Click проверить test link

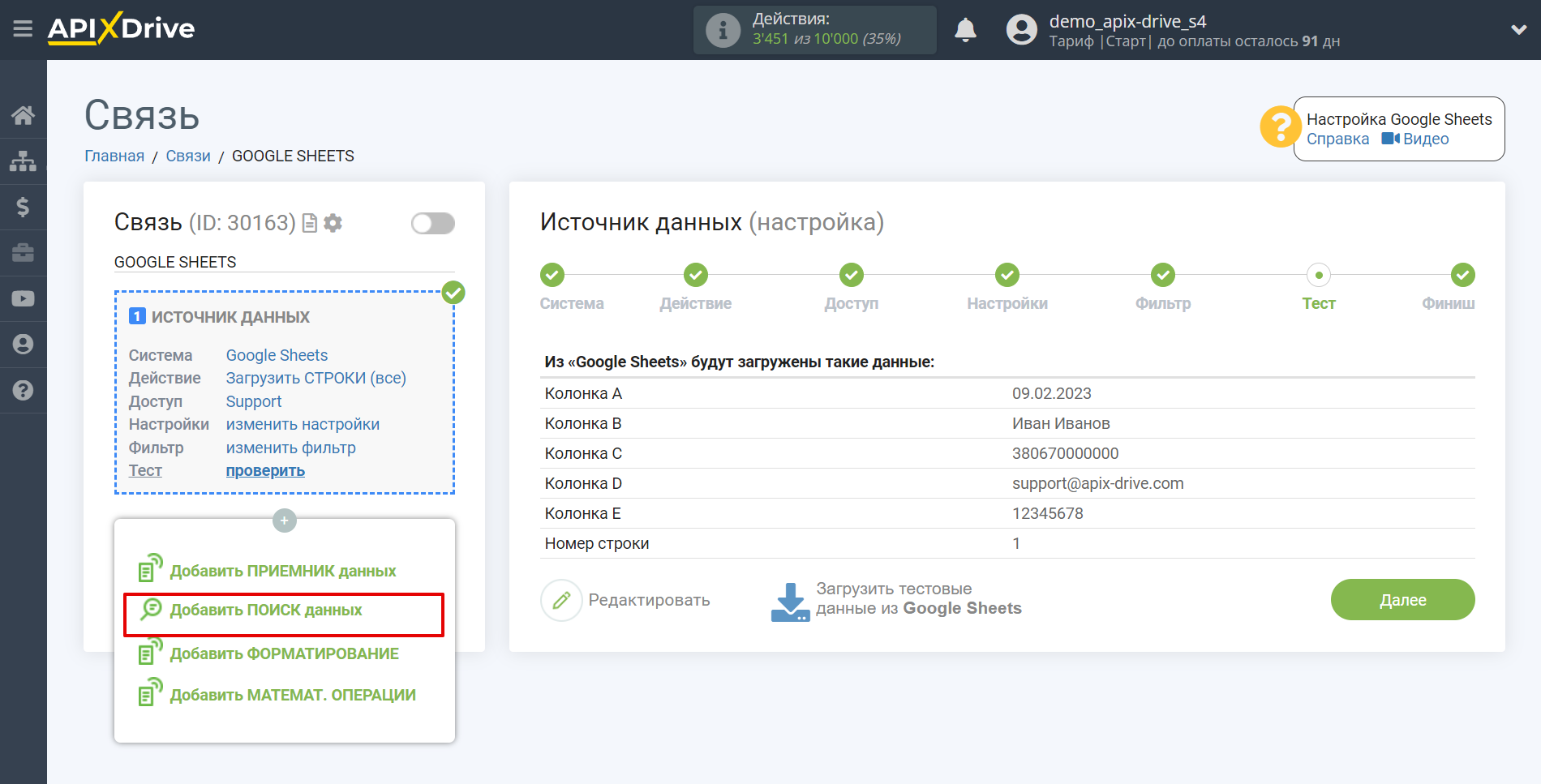265,470
